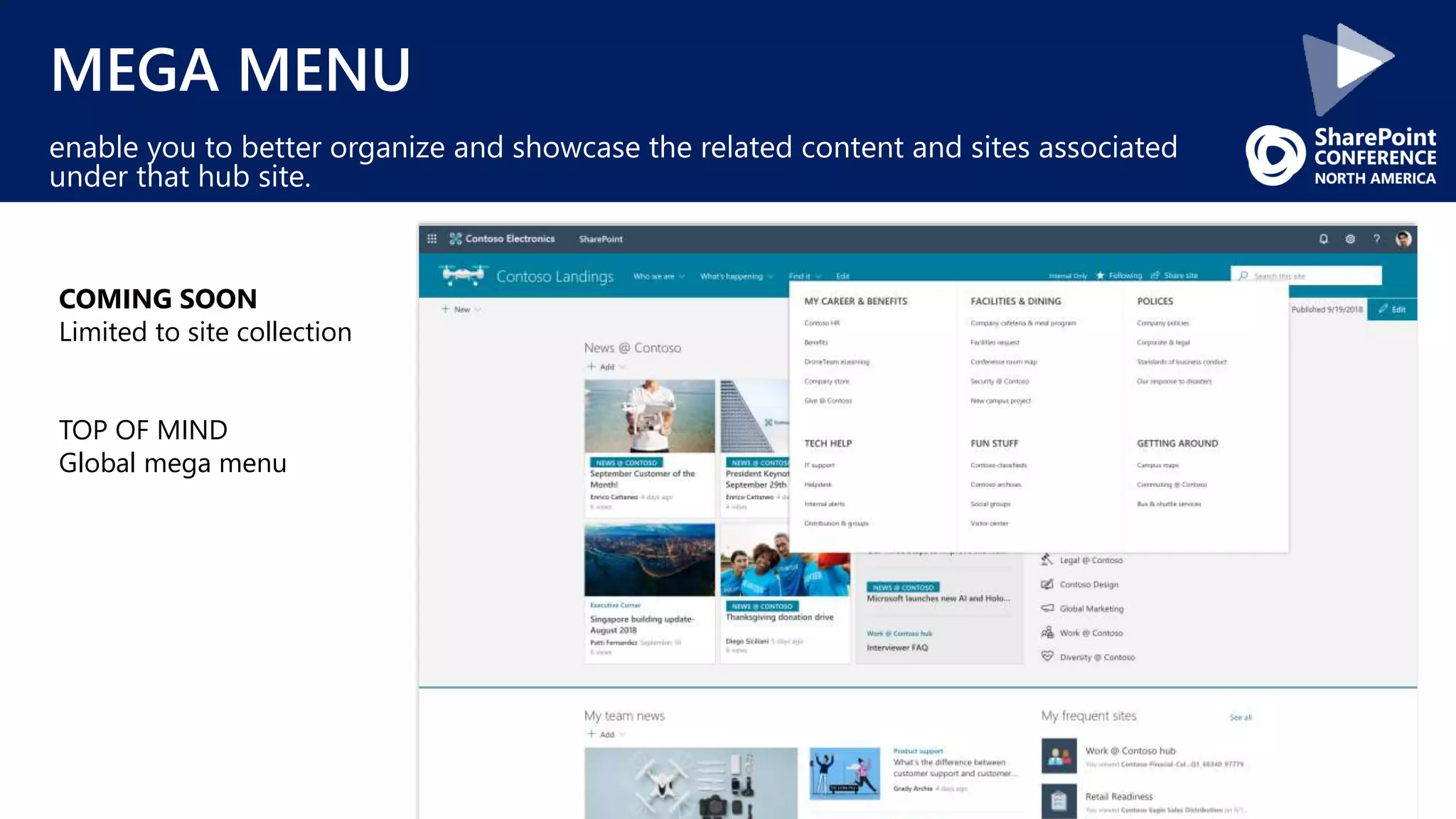
Task: Open Visitor center link
Action: pyautogui.click(x=989, y=523)
